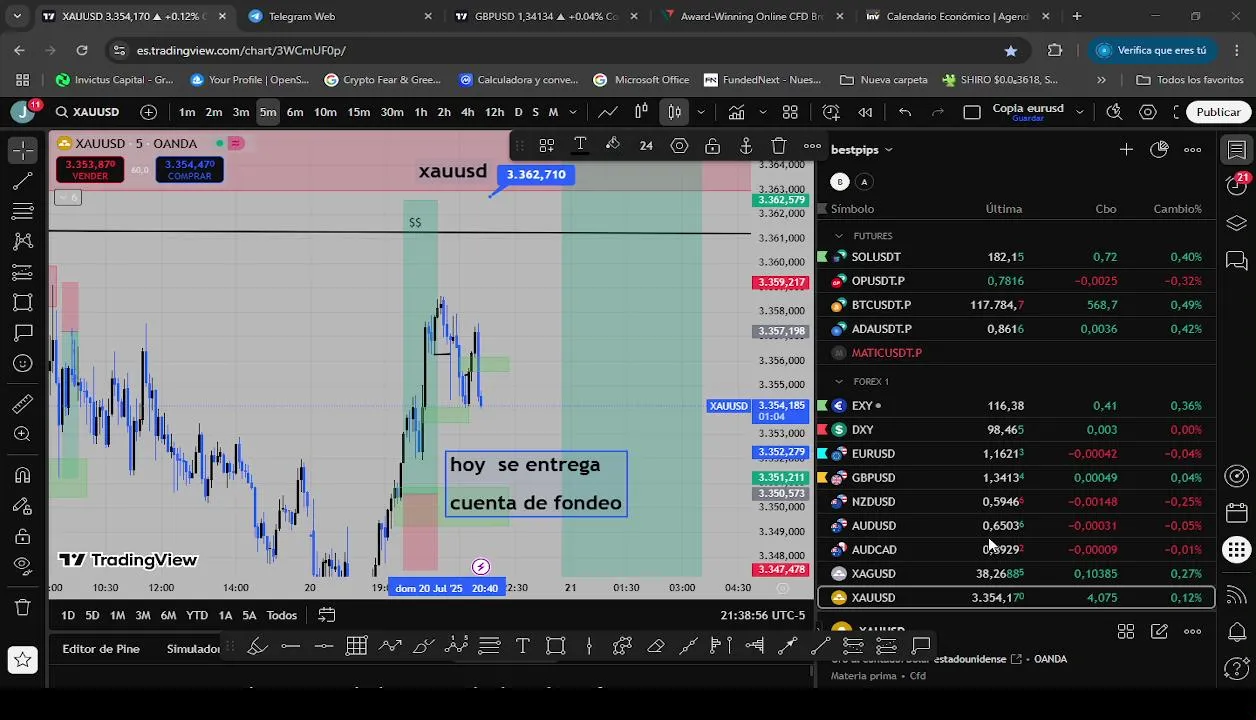Select XAGUSD row in watchlist

(1017, 574)
